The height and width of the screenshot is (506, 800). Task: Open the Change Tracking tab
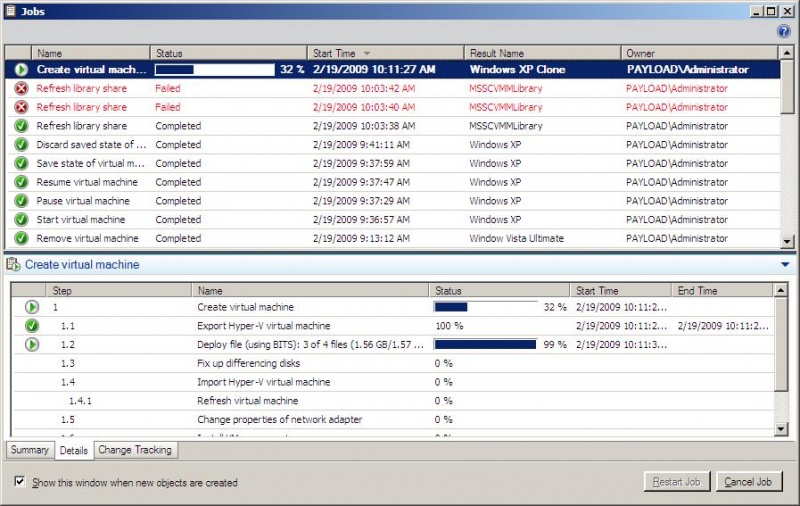(135, 450)
